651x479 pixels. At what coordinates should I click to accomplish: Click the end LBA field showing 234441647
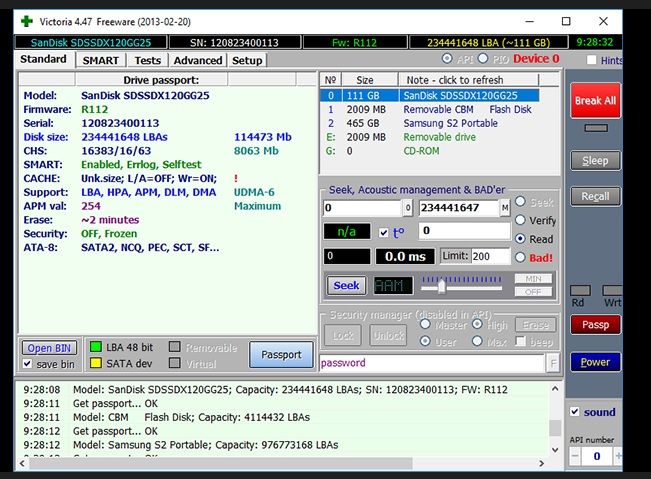click(x=458, y=208)
